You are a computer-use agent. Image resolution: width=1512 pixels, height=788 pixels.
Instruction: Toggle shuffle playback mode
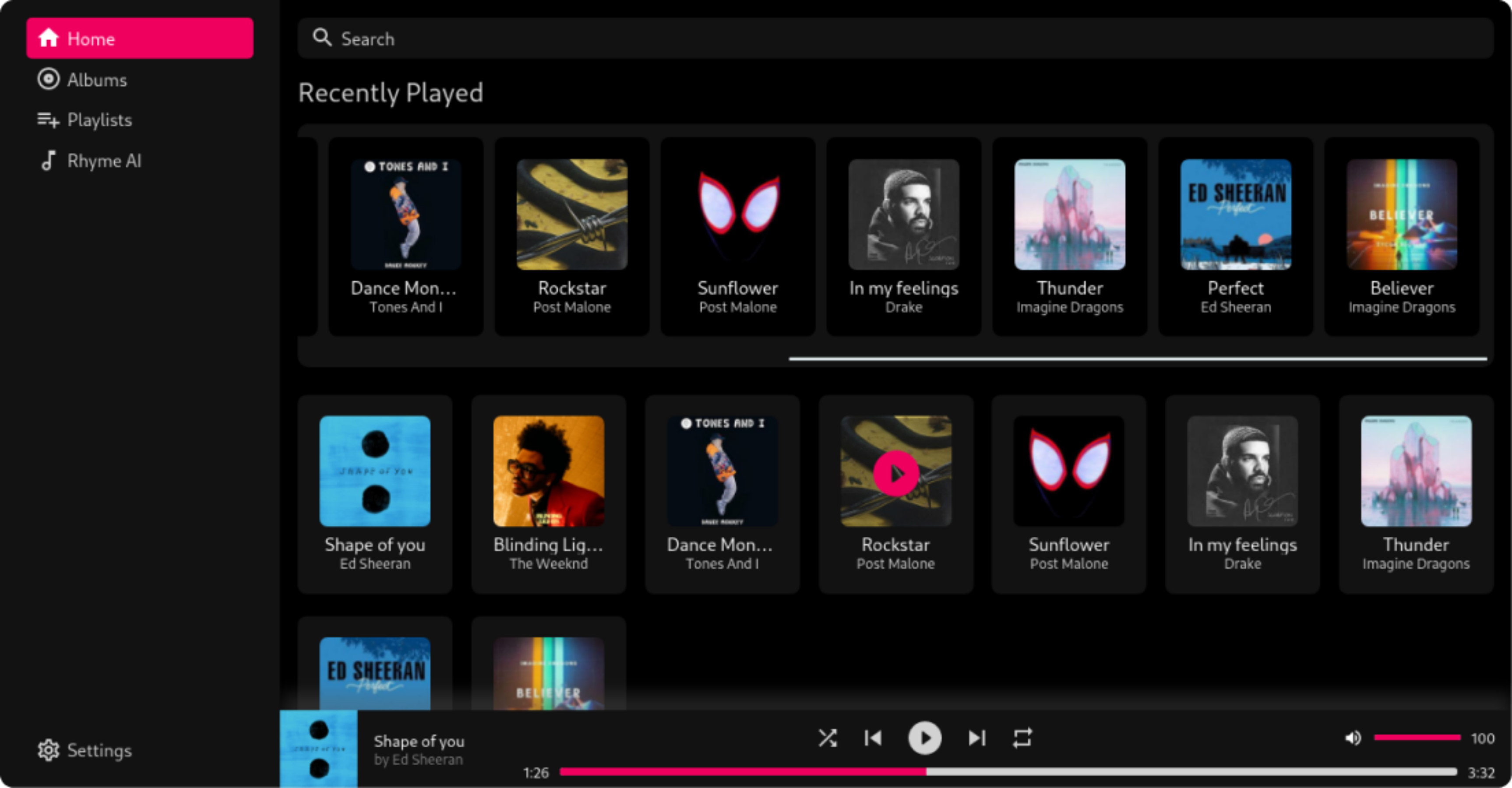pyautogui.click(x=828, y=738)
